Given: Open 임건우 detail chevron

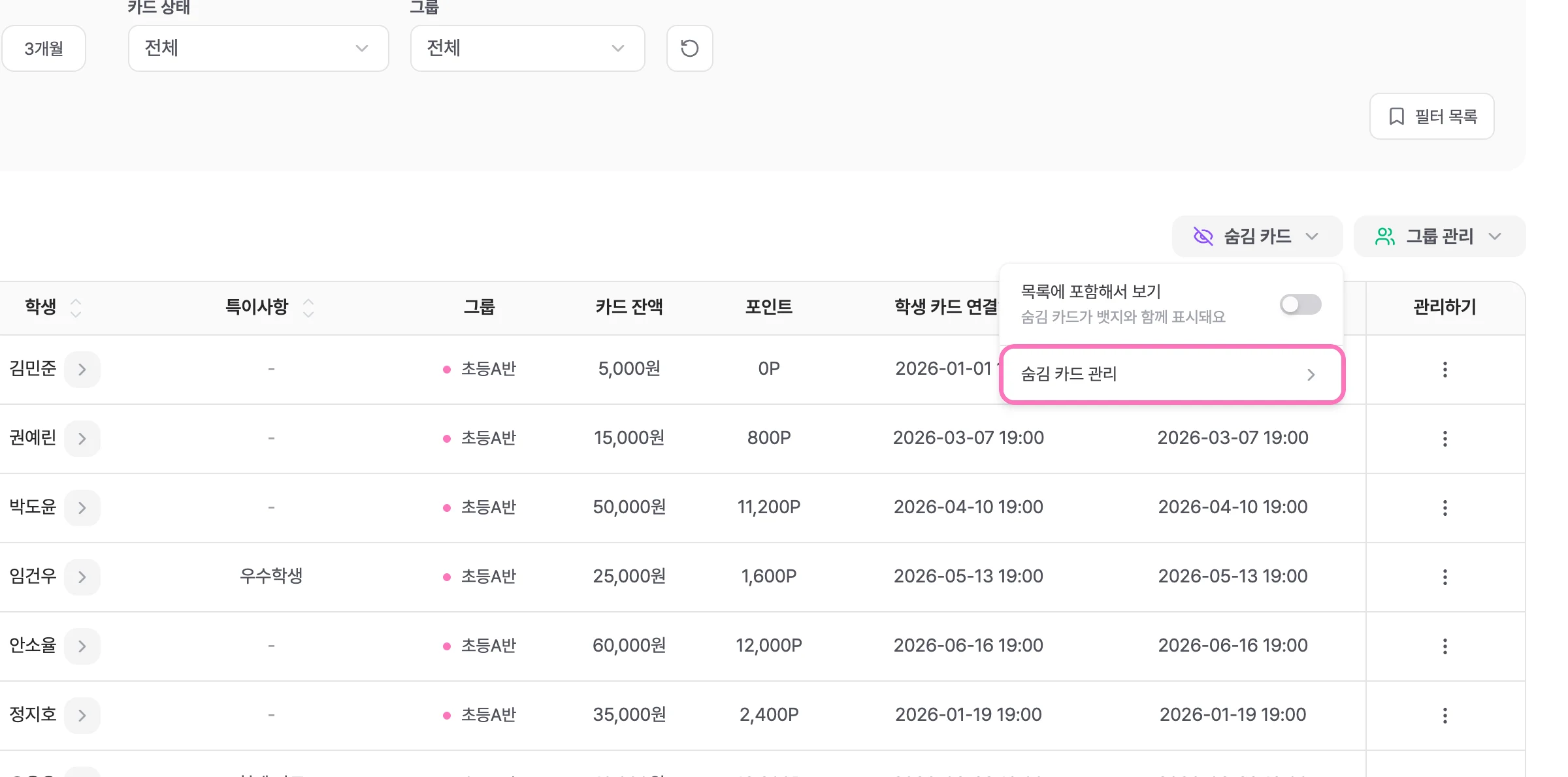Looking at the screenshot, I should [82, 577].
